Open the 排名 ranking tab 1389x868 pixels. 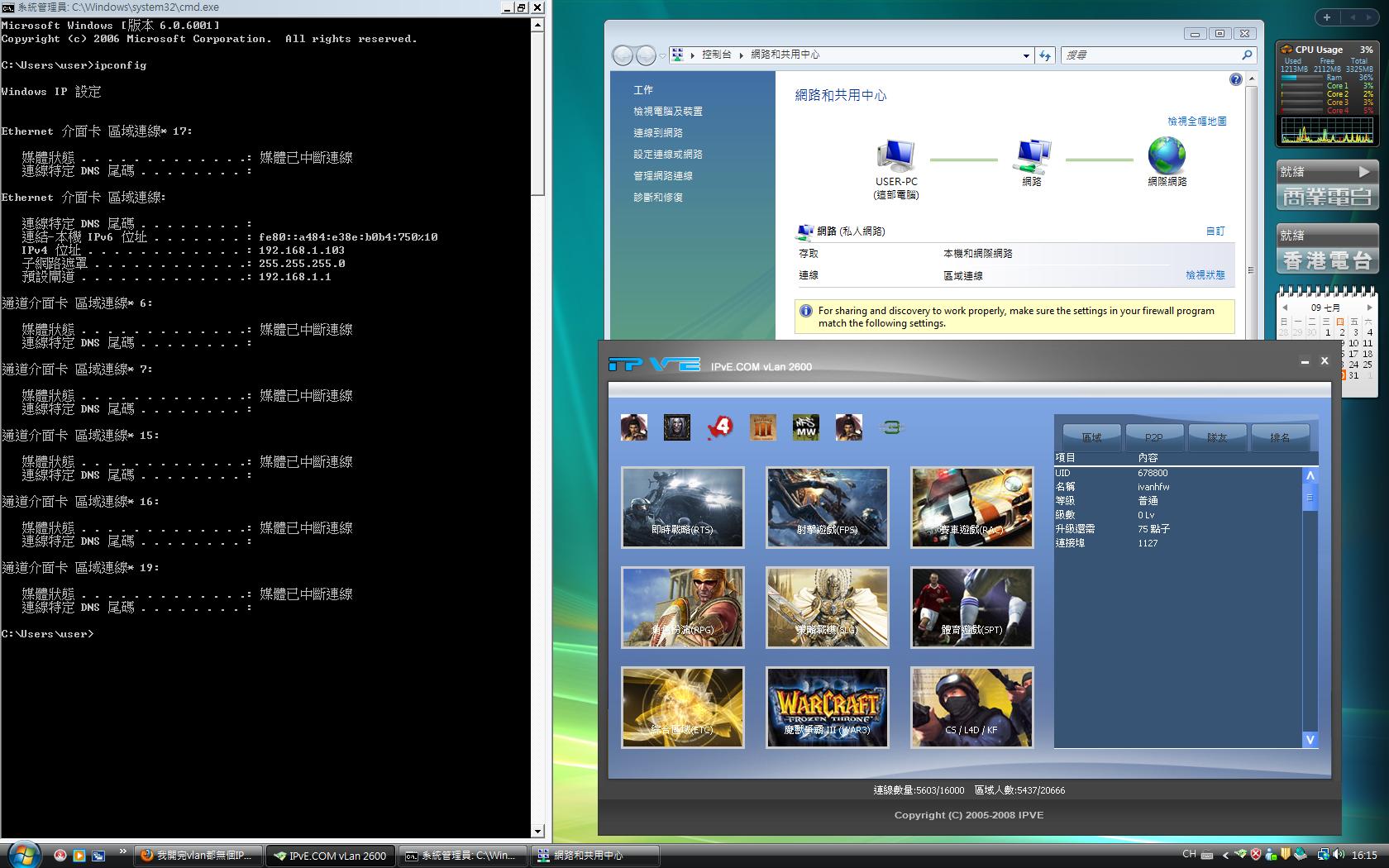pos(1279,436)
